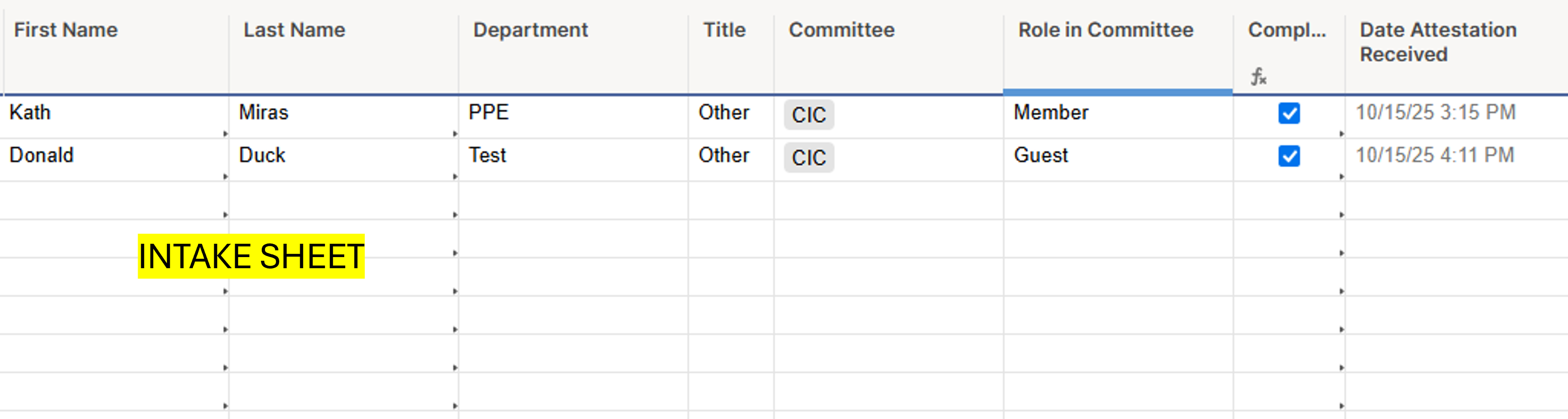
Task: Select the cell containing Kath
Action: pyautogui.click(x=30, y=113)
